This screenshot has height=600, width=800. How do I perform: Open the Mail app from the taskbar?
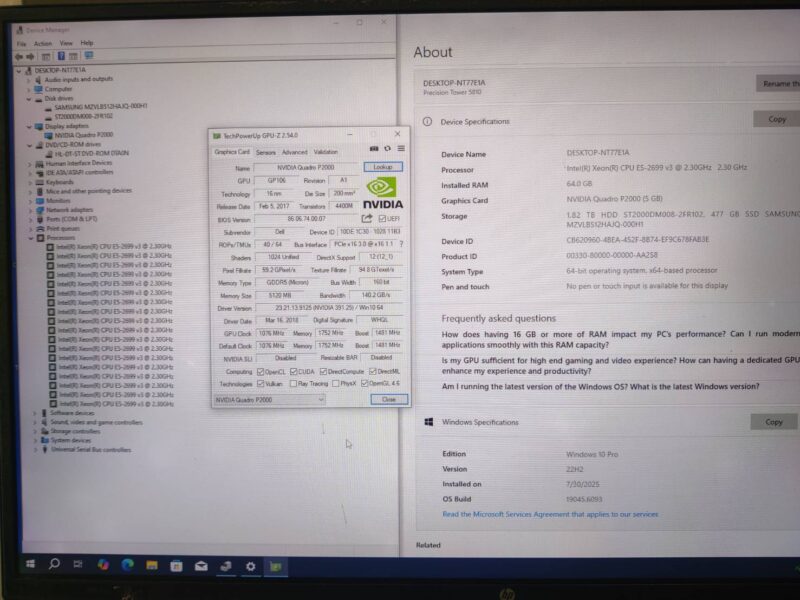[201, 566]
